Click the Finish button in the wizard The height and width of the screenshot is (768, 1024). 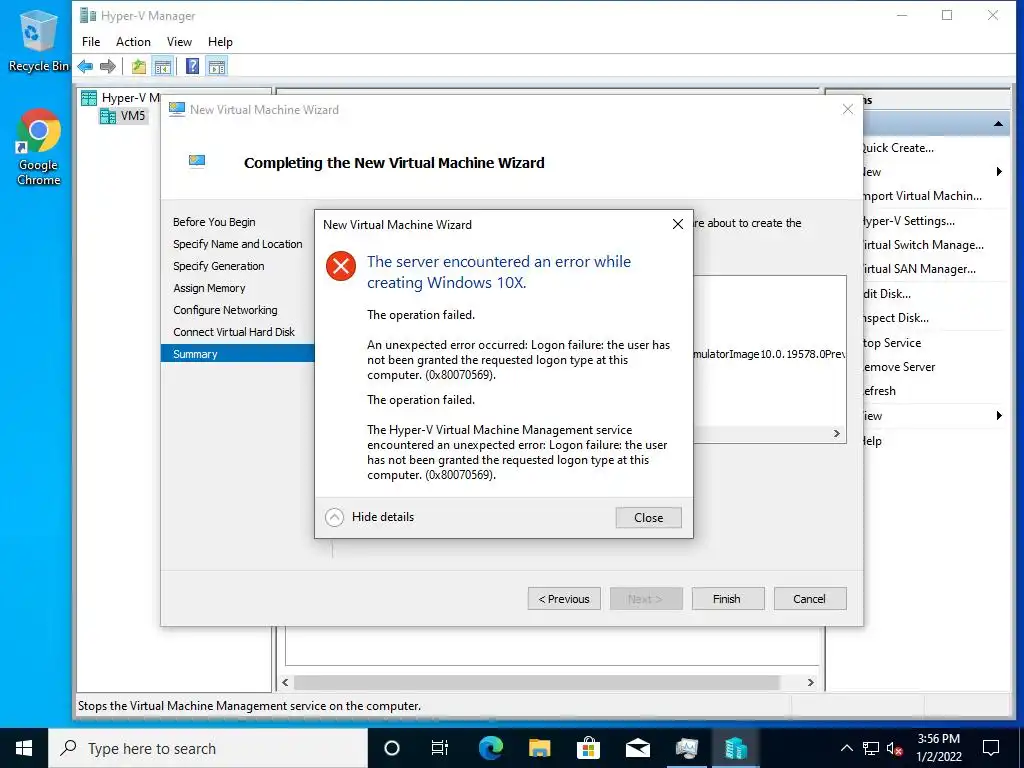pos(727,599)
